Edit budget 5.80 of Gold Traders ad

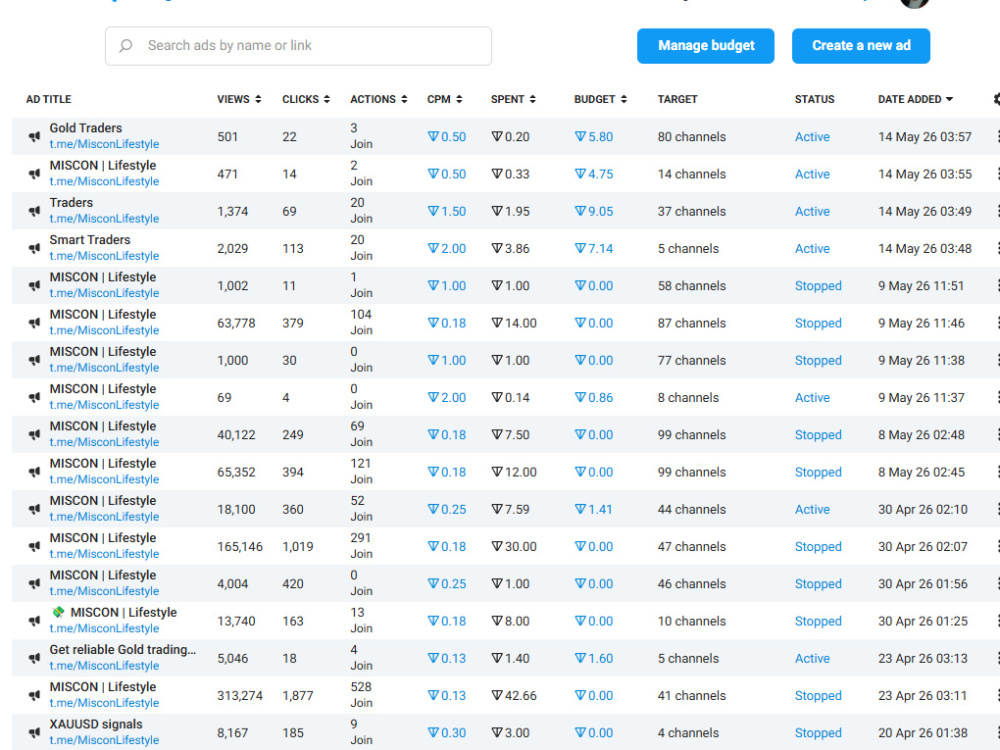pyautogui.click(x=594, y=136)
